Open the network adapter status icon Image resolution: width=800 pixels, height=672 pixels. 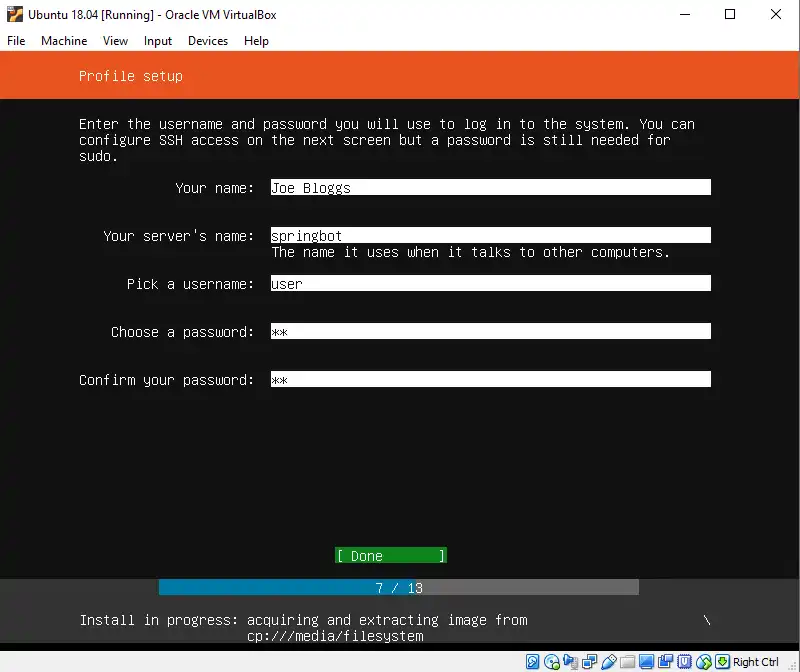click(x=590, y=662)
